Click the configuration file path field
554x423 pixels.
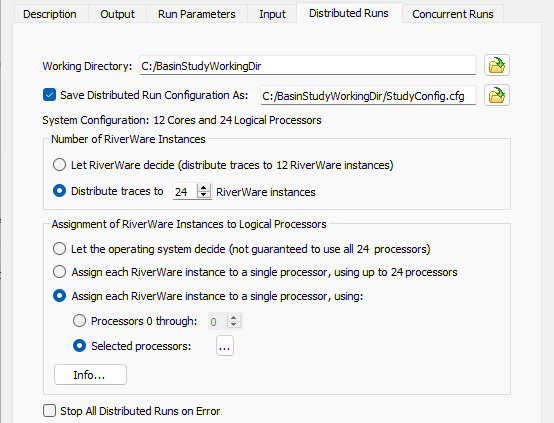click(368, 95)
